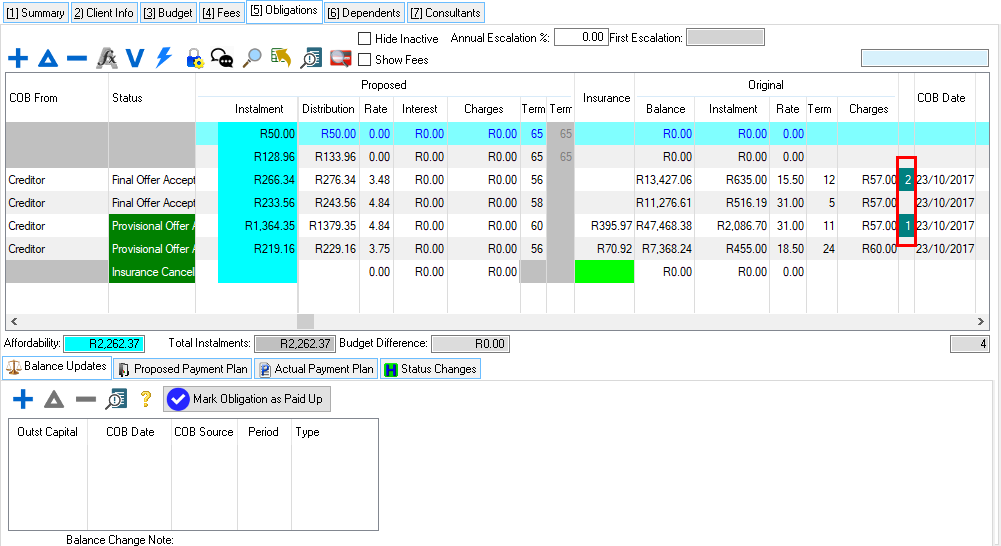
Task: Click the blue minus icon in the obligations toolbar
Action: click(x=76, y=59)
